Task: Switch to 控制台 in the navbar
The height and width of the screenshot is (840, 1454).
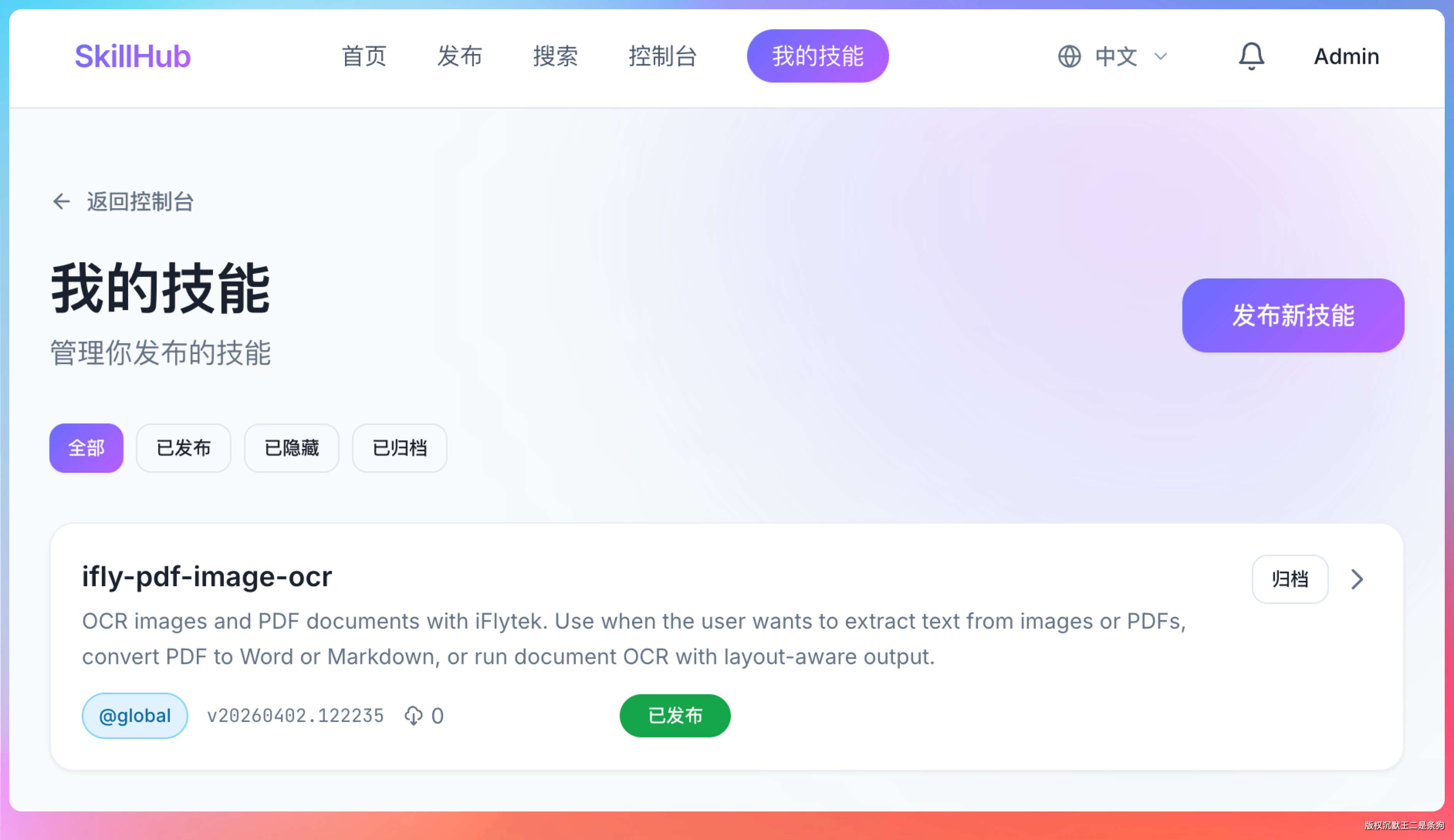Action: (x=663, y=56)
